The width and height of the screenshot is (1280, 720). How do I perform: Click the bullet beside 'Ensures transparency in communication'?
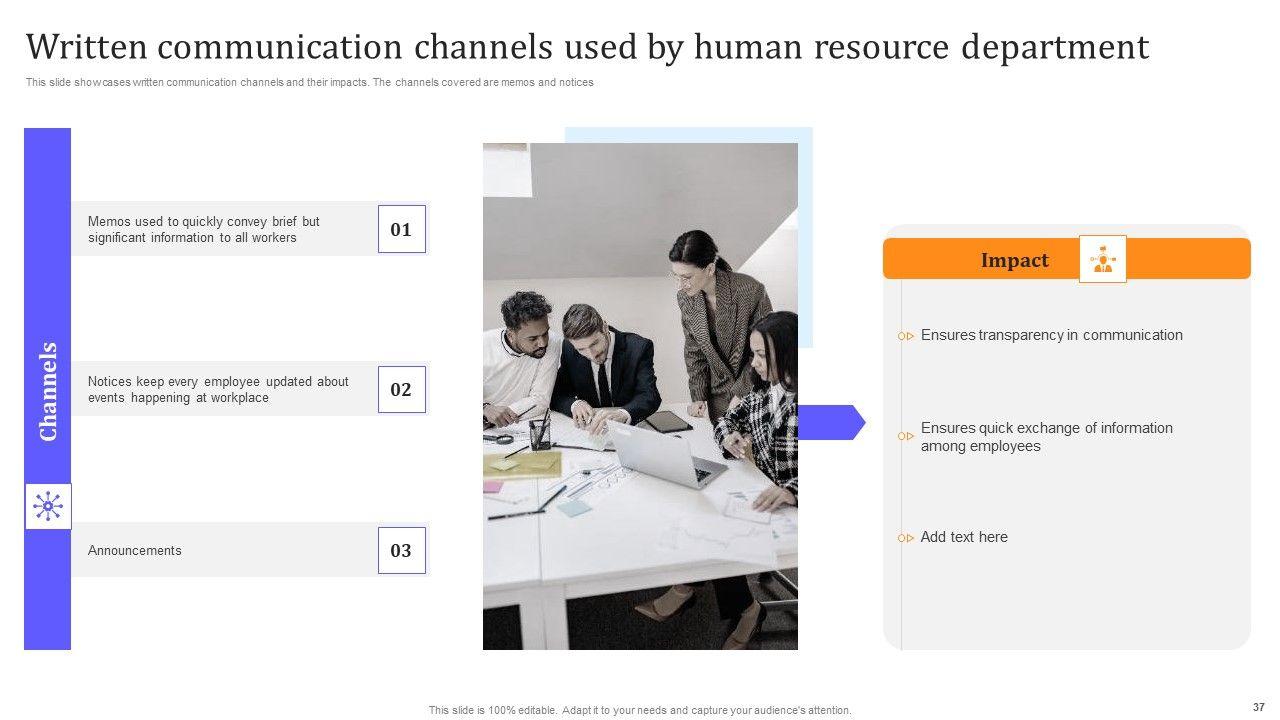(x=906, y=336)
